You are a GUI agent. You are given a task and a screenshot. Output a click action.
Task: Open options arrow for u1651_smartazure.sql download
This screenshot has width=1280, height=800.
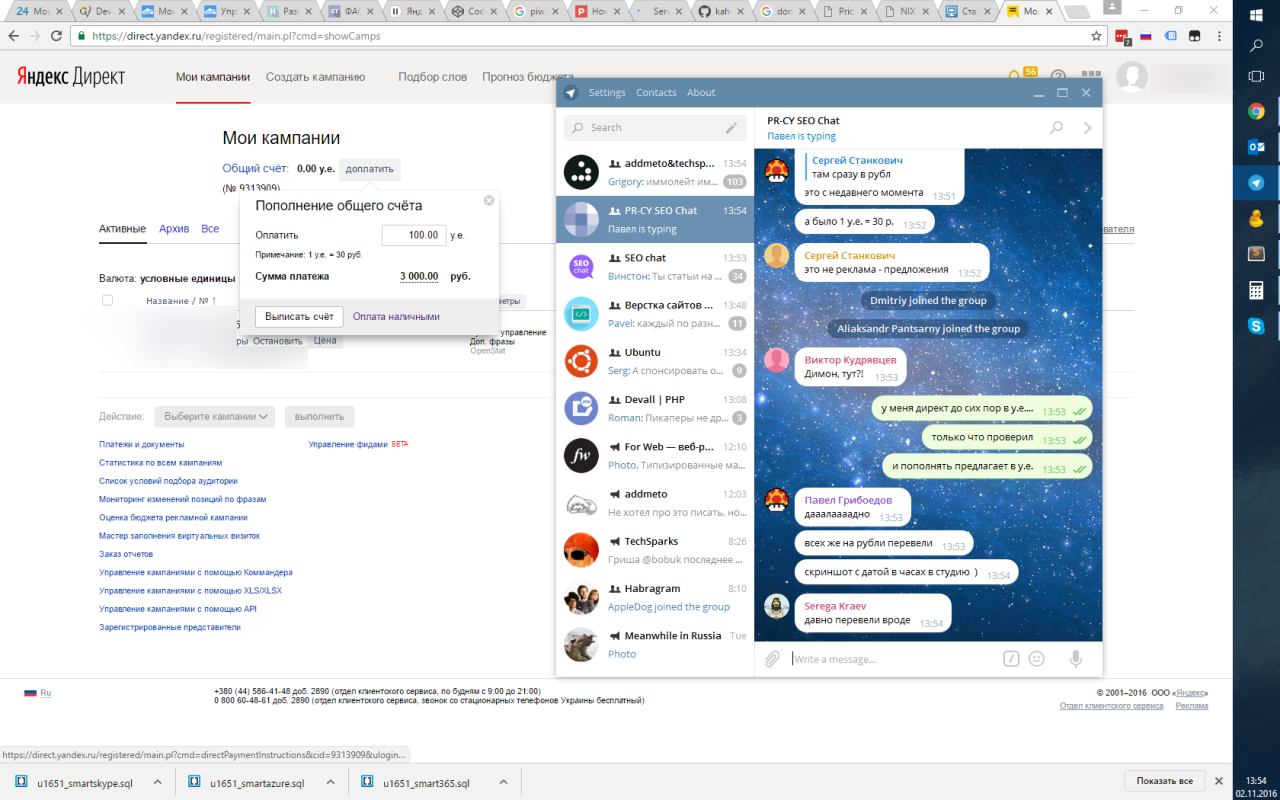coord(329,783)
